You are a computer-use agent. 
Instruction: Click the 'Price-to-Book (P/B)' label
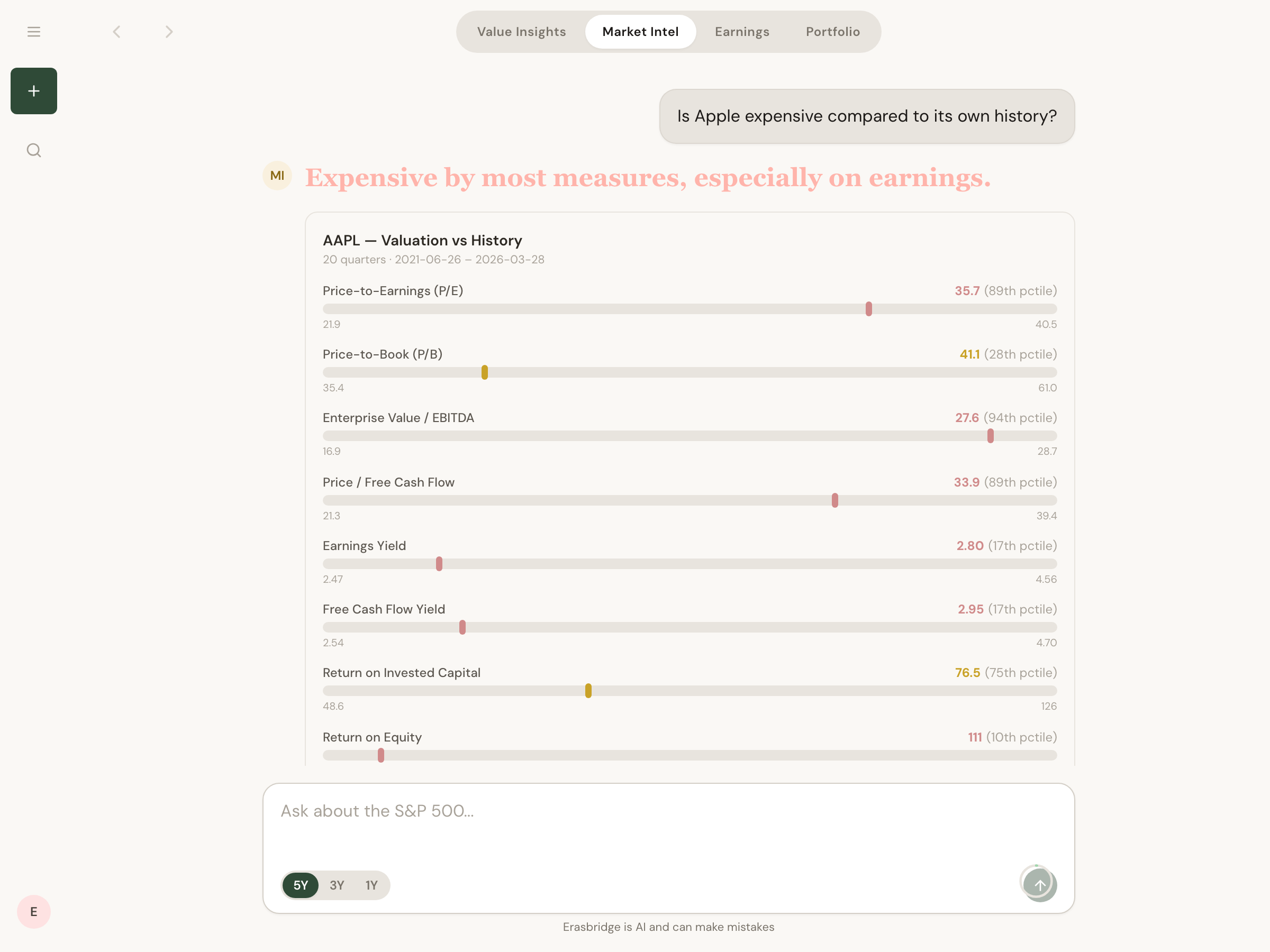[x=383, y=354]
